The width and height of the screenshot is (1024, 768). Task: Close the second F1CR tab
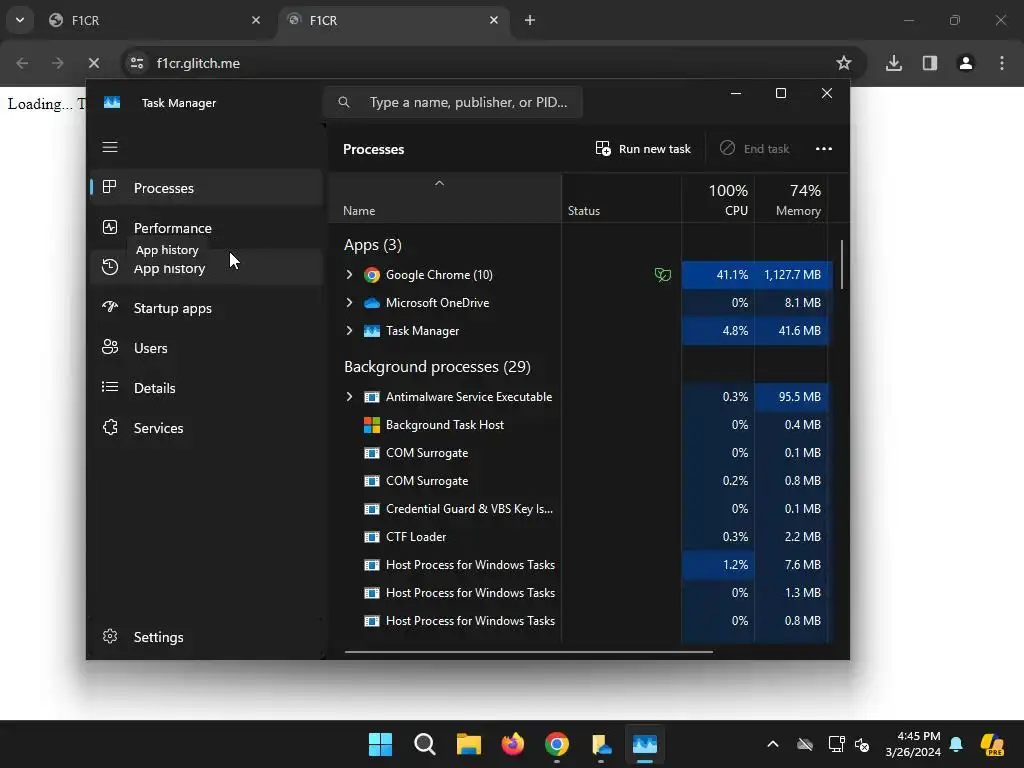[494, 20]
